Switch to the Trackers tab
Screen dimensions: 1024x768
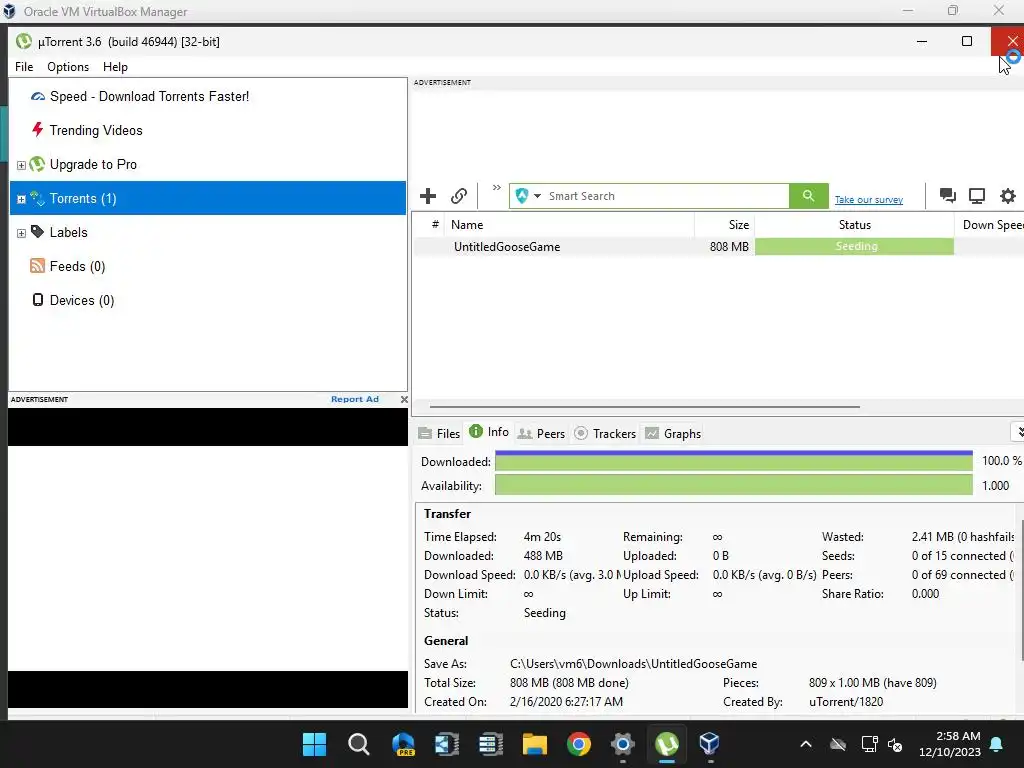[x=605, y=434]
